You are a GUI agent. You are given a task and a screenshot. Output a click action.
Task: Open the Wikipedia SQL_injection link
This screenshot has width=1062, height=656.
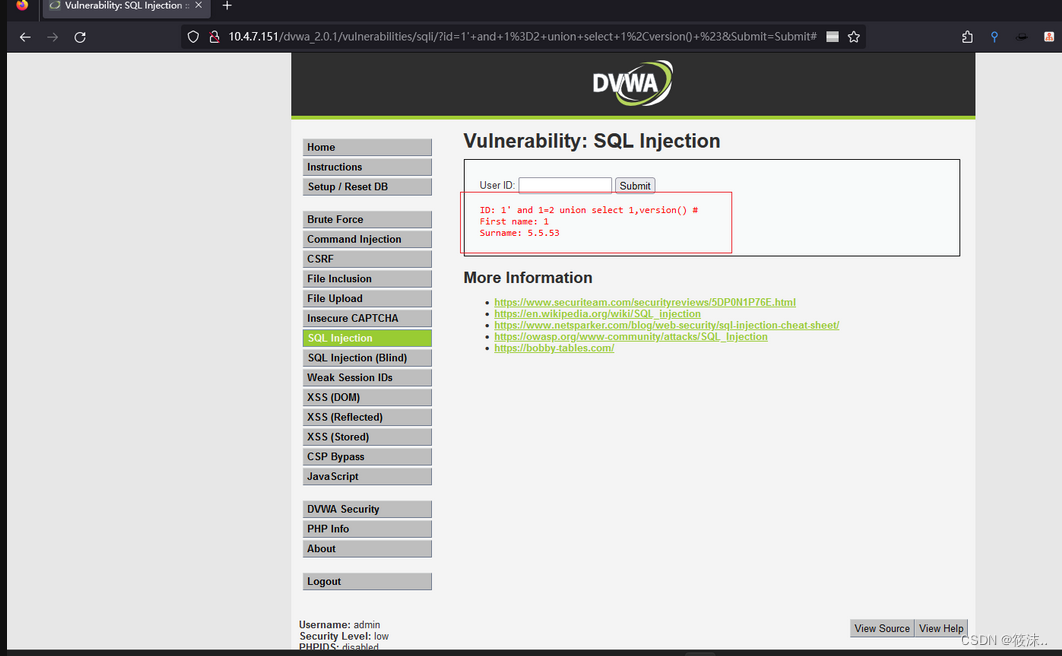coord(597,313)
